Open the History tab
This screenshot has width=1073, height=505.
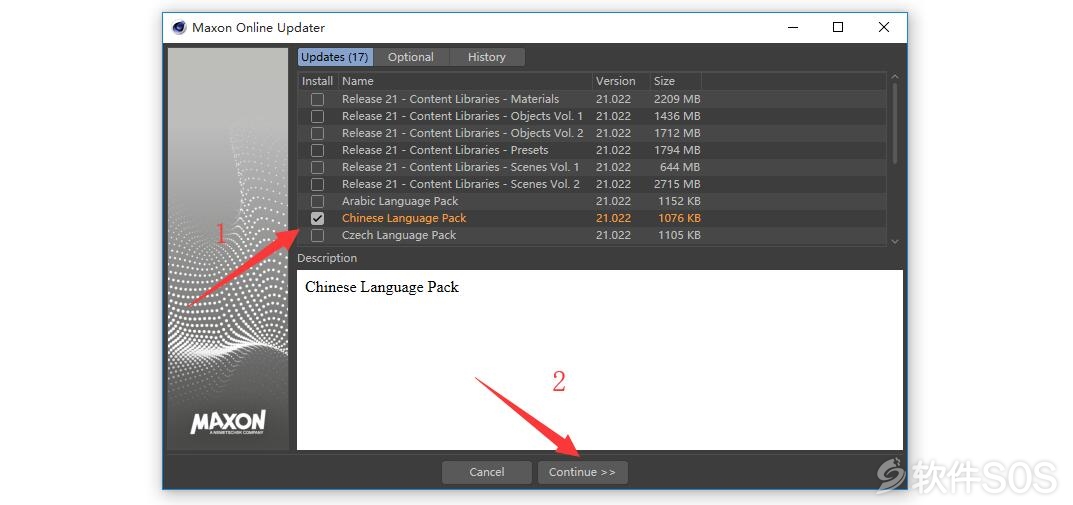[487, 57]
